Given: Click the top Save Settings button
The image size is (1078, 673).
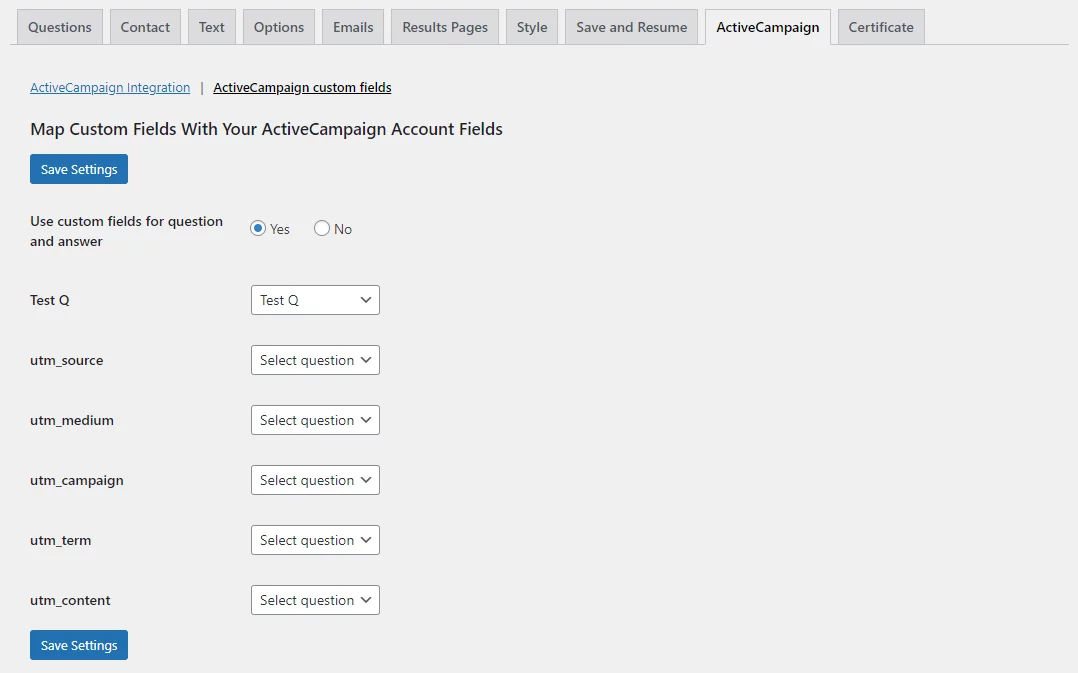Looking at the screenshot, I should pos(79,169).
